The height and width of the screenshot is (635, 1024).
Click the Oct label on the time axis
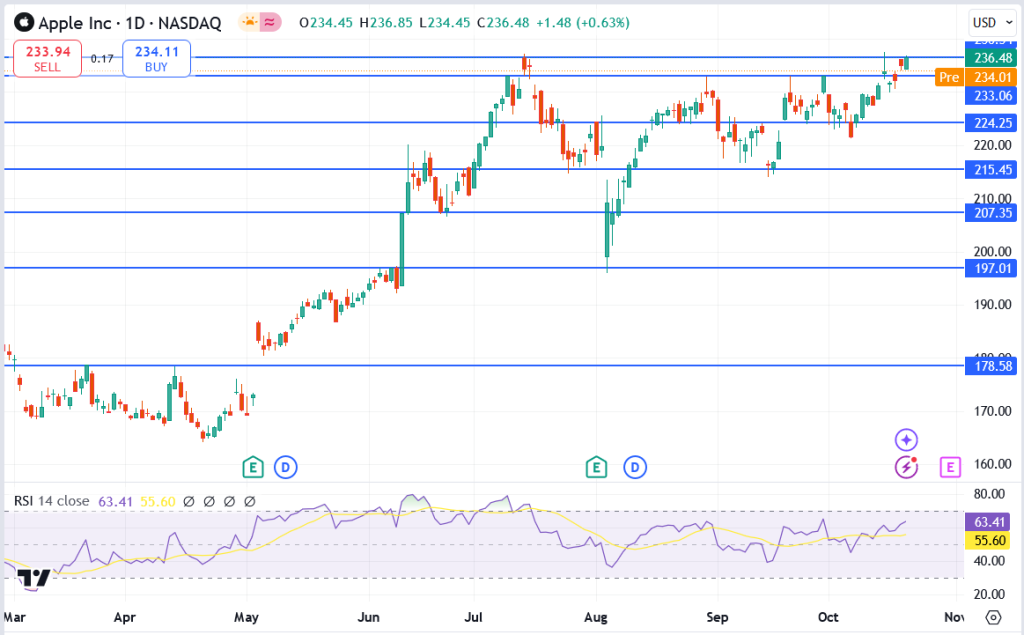828,617
